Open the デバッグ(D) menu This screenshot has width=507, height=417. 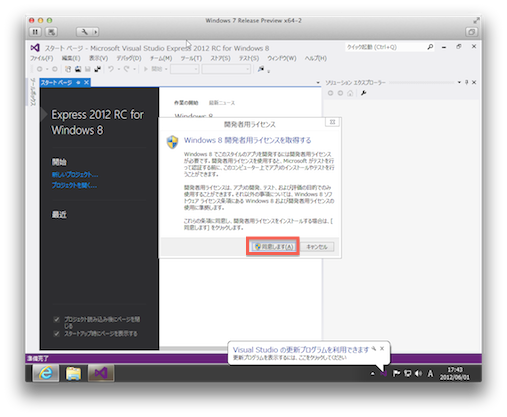129,58
